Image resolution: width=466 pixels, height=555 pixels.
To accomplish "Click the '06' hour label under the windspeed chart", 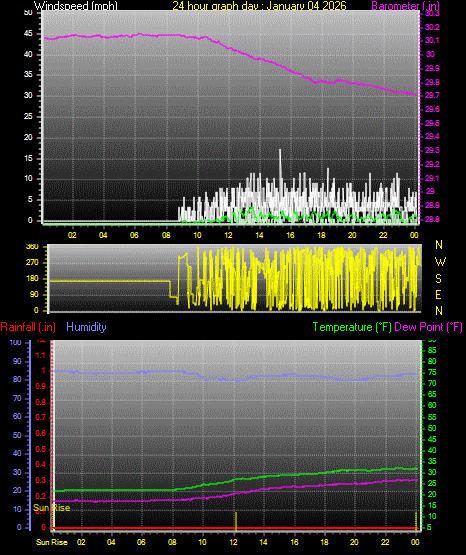I will [134, 235].
